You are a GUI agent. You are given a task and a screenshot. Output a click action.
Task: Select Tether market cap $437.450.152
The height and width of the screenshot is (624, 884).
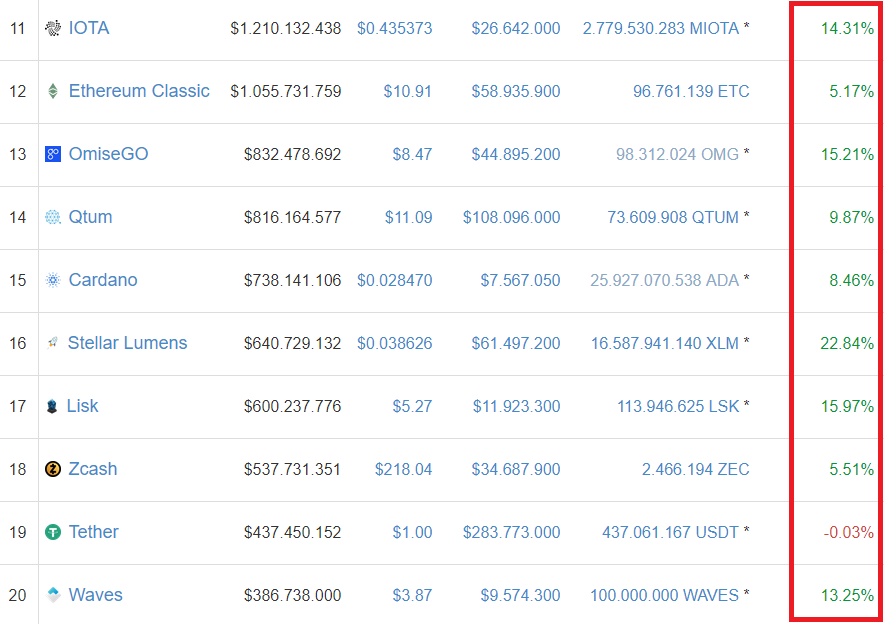click(293, 533)
